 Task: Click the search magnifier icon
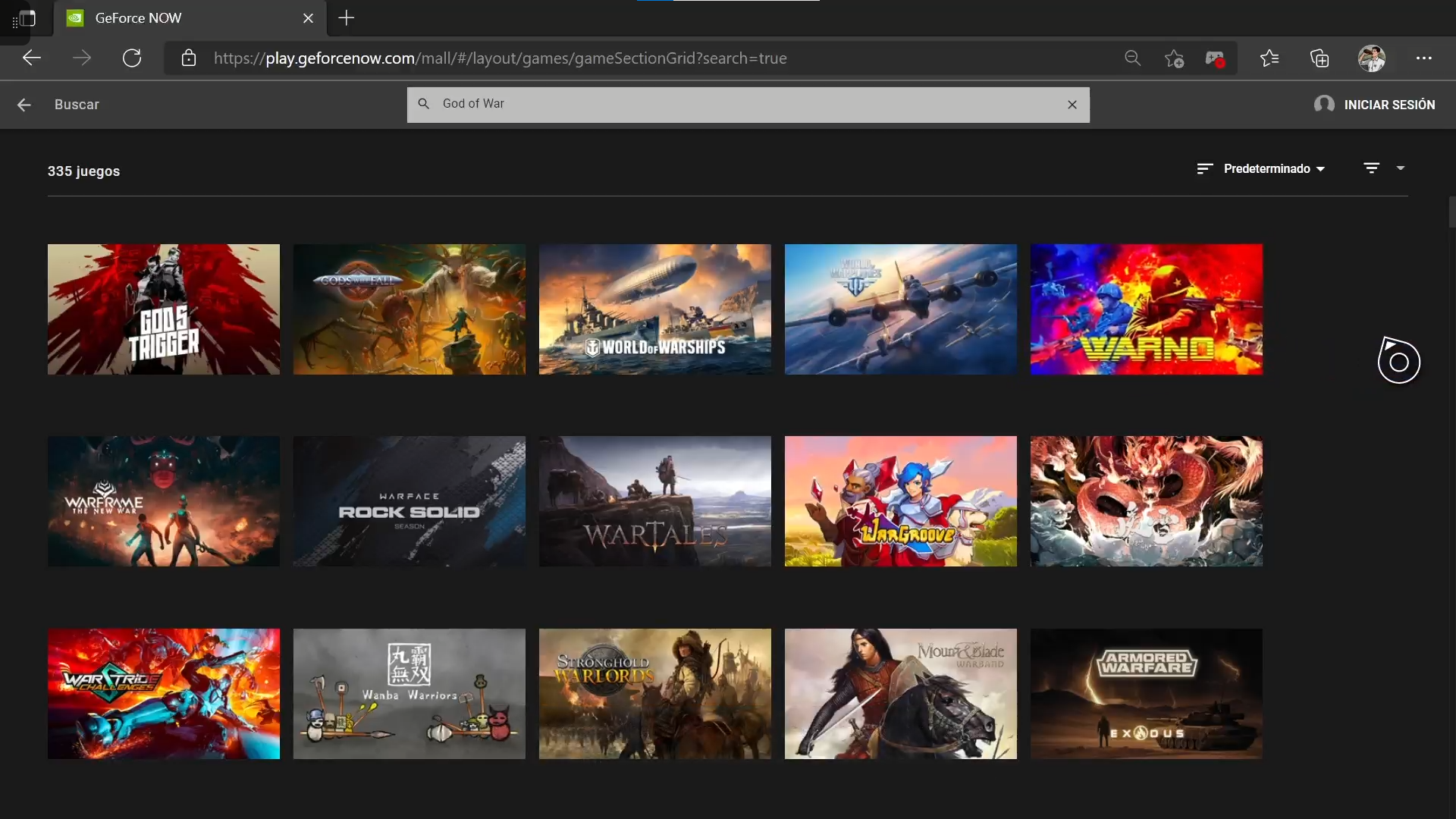(x=424, y=104)
